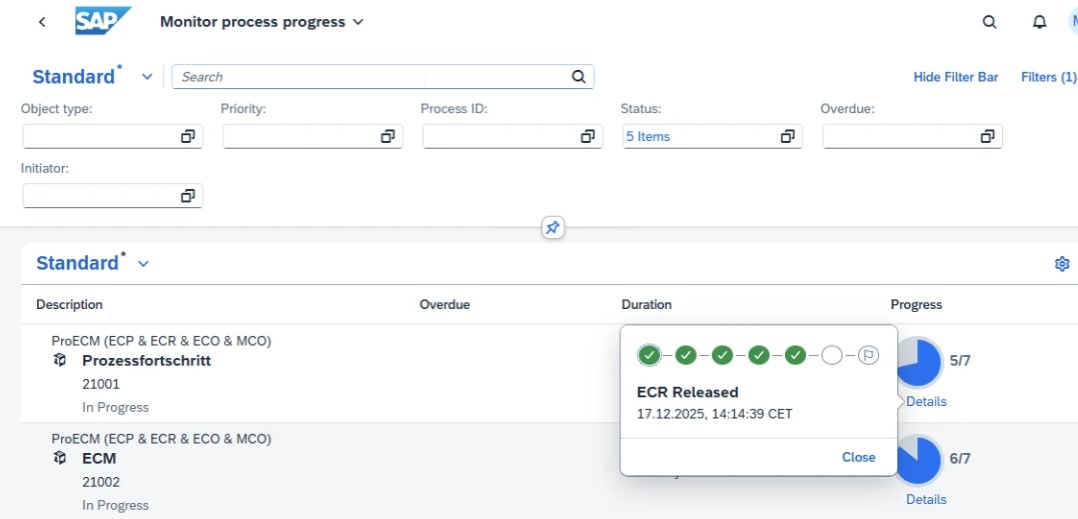Click the SAP logo
Viewport: 1078px width, 519px height.
[103, 21]
